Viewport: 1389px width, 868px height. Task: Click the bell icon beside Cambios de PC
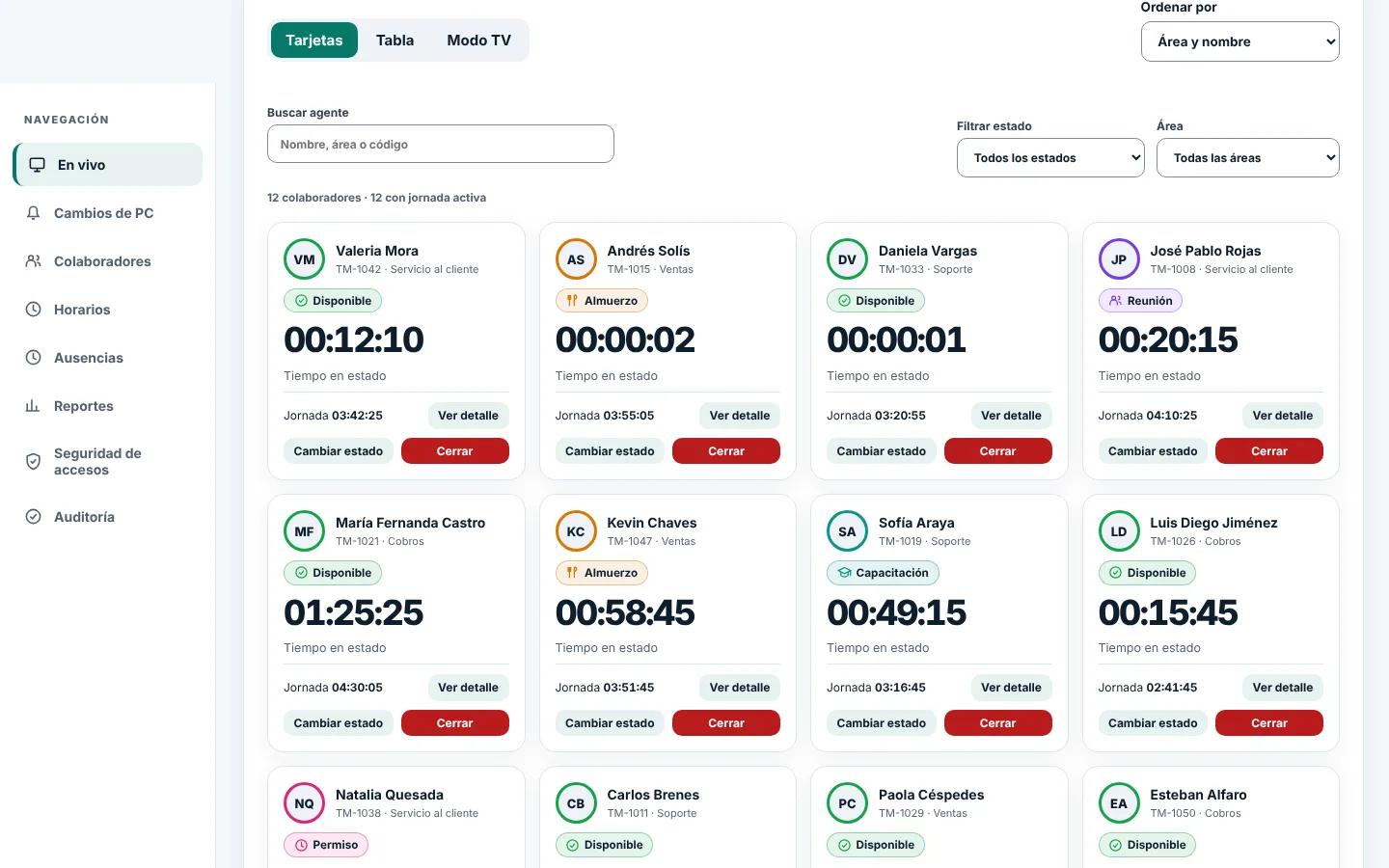click(33, 213)
